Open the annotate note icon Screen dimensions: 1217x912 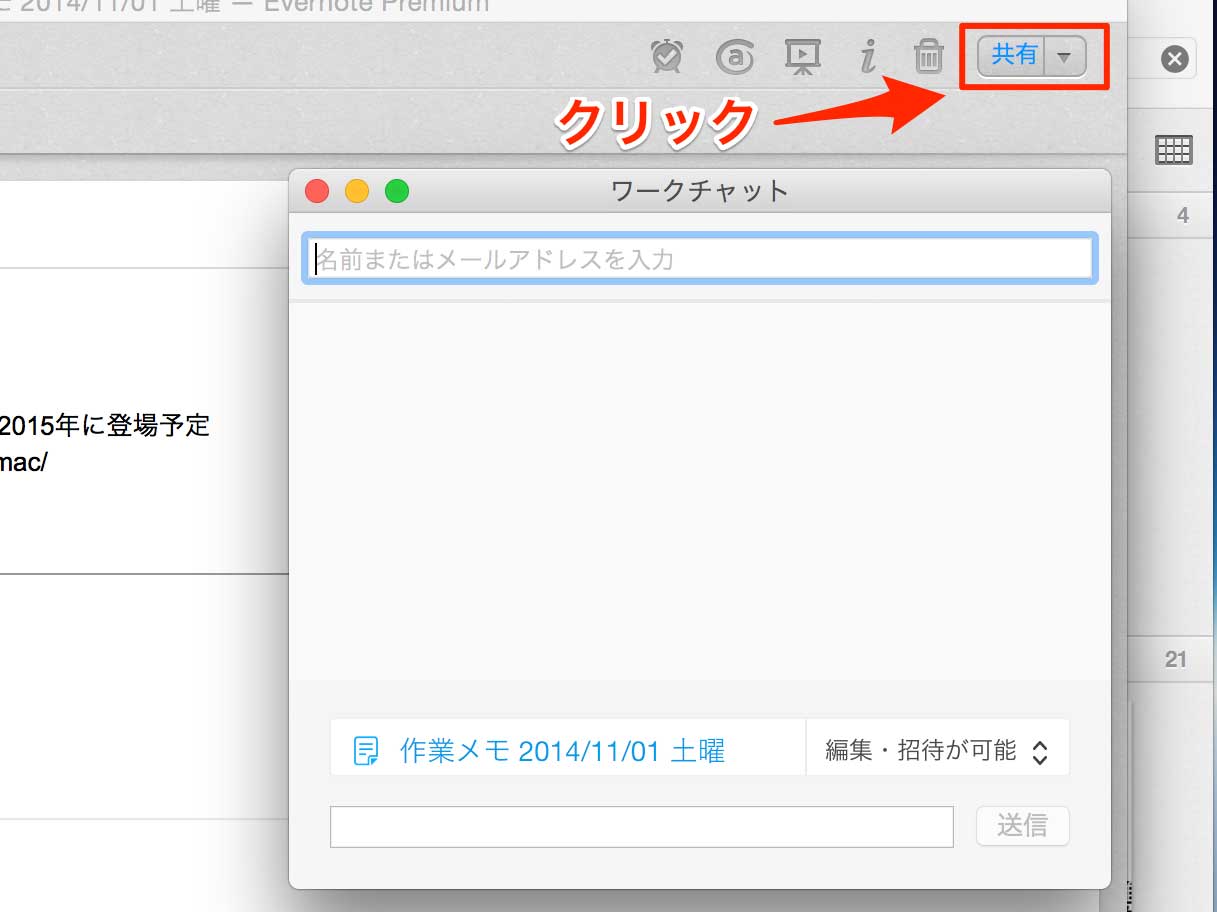pyautogui.click(x=735, y=57)
